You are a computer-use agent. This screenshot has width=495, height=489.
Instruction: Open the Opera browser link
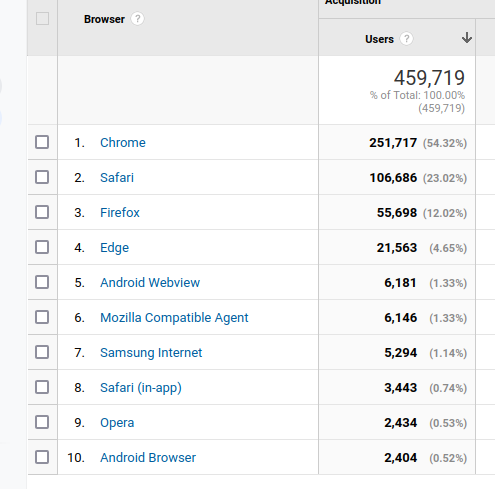pos(117,423)
